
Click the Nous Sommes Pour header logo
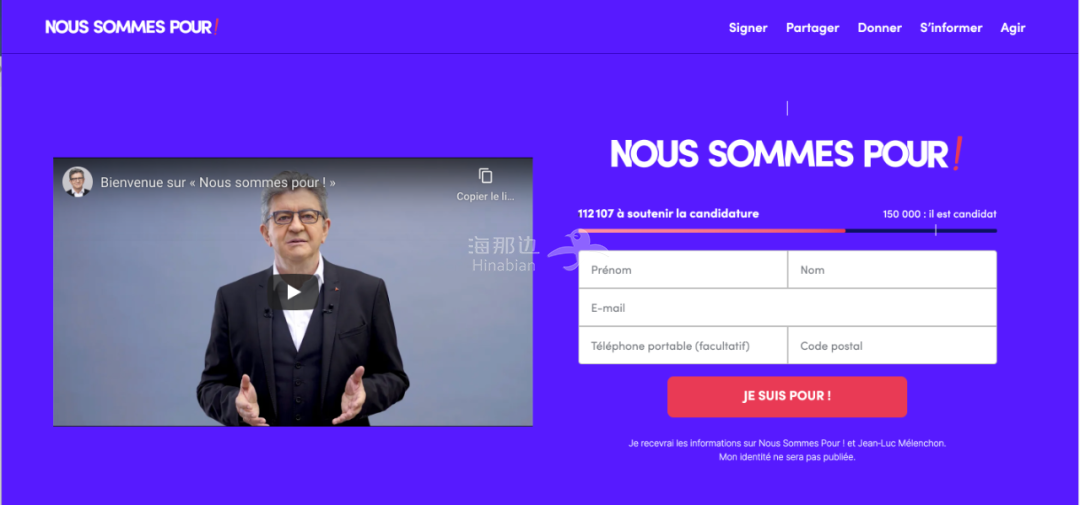(x=132, y=27)
